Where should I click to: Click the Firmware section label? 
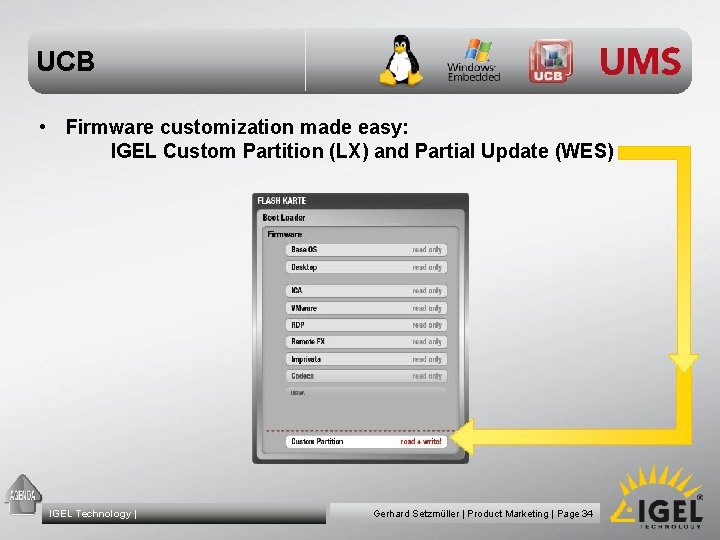[285, 234]
